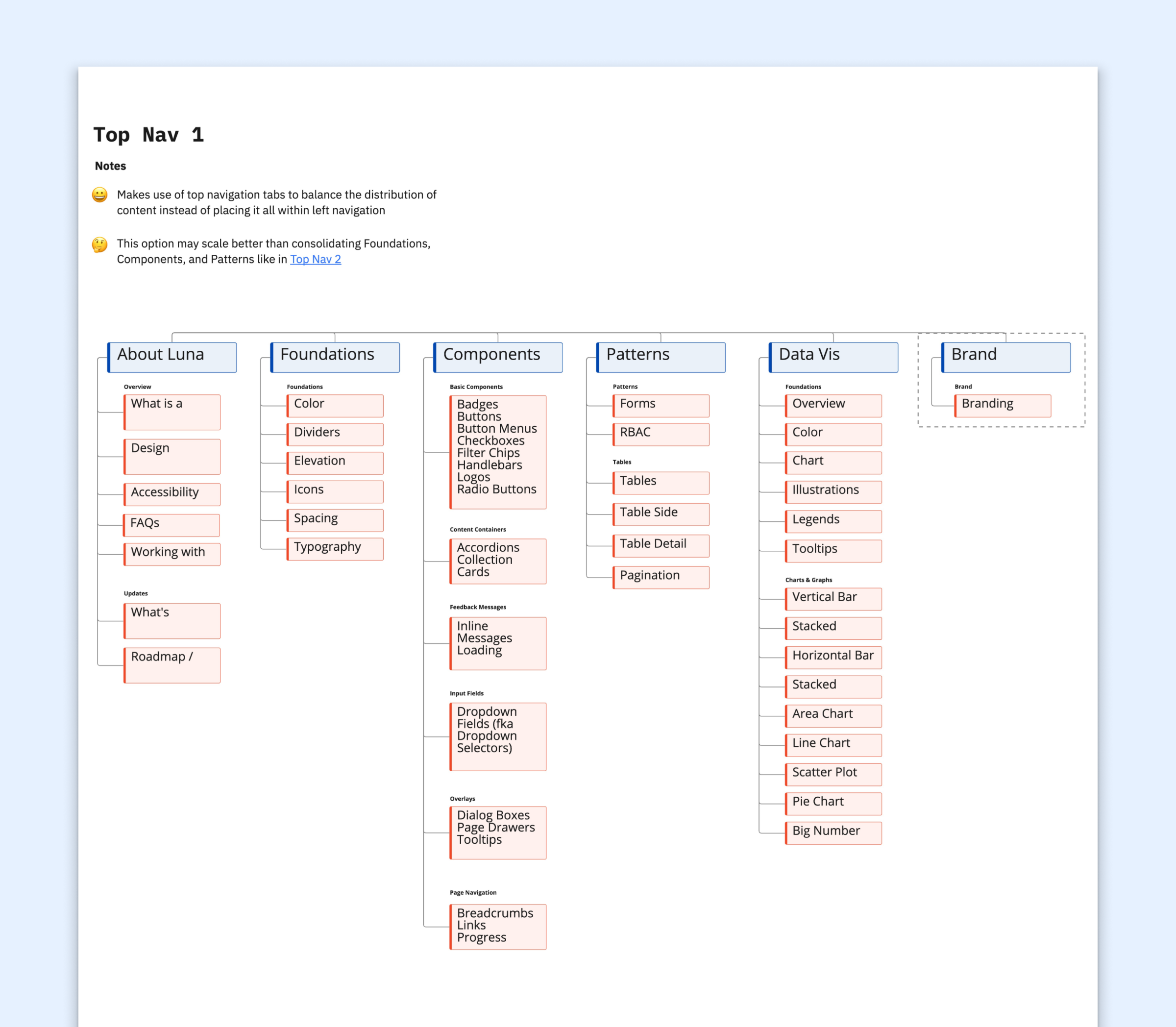Select the Branding node under Brand
The height and width of the screenshot is (1027, 1176).
[x=1003, y=405]
